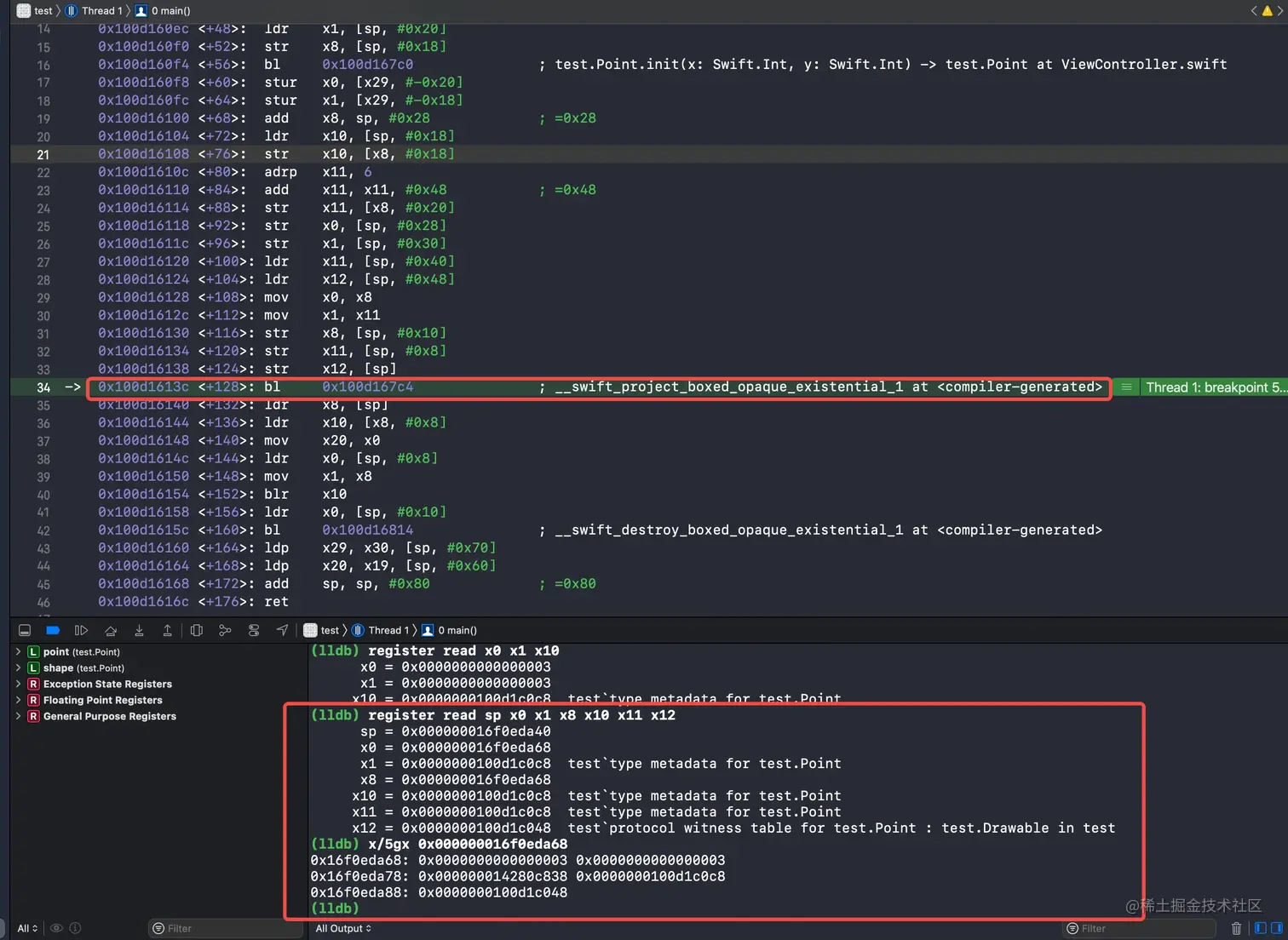Click the test.Point.init comment on line 16
The height and width of the screenshot is (940, 1288).
[883, 64]
